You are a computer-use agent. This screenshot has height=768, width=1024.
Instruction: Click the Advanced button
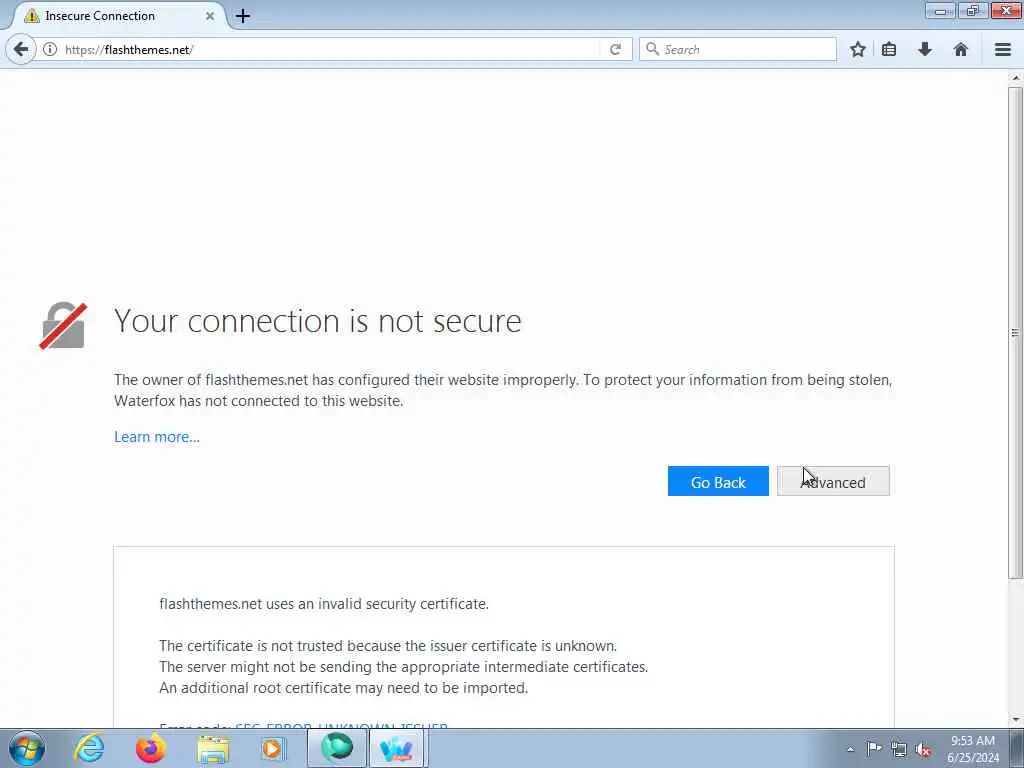(x=833, y=481)
